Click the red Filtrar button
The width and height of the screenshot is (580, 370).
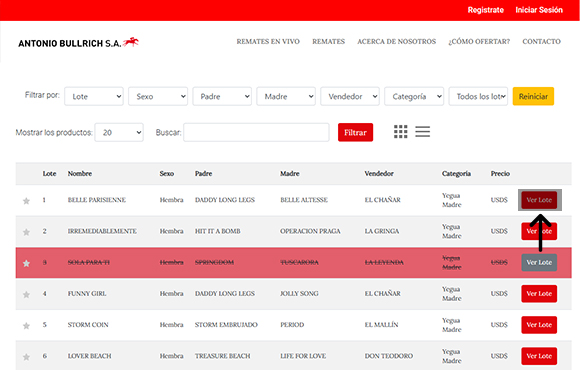coord(355,132)
